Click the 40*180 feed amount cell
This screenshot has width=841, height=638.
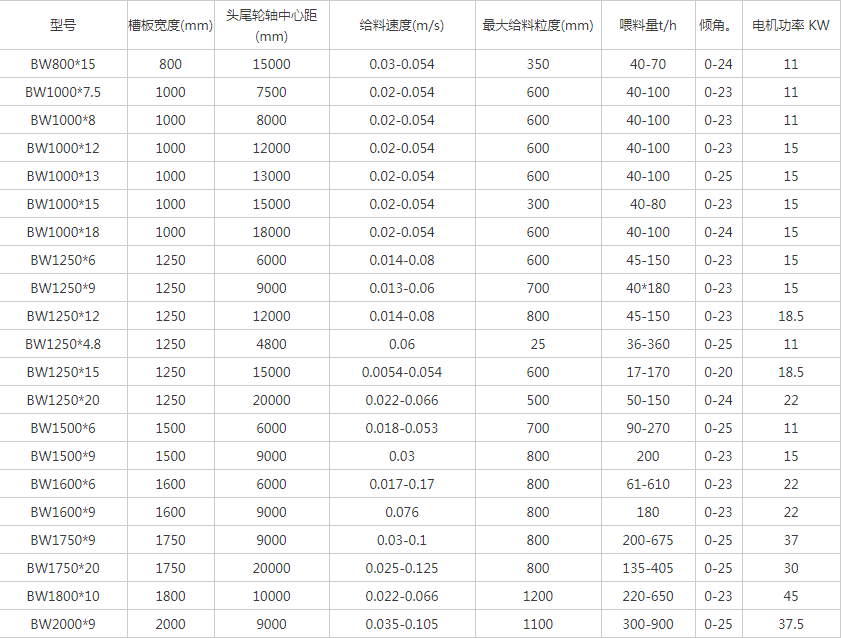click(x=647, y=288)
